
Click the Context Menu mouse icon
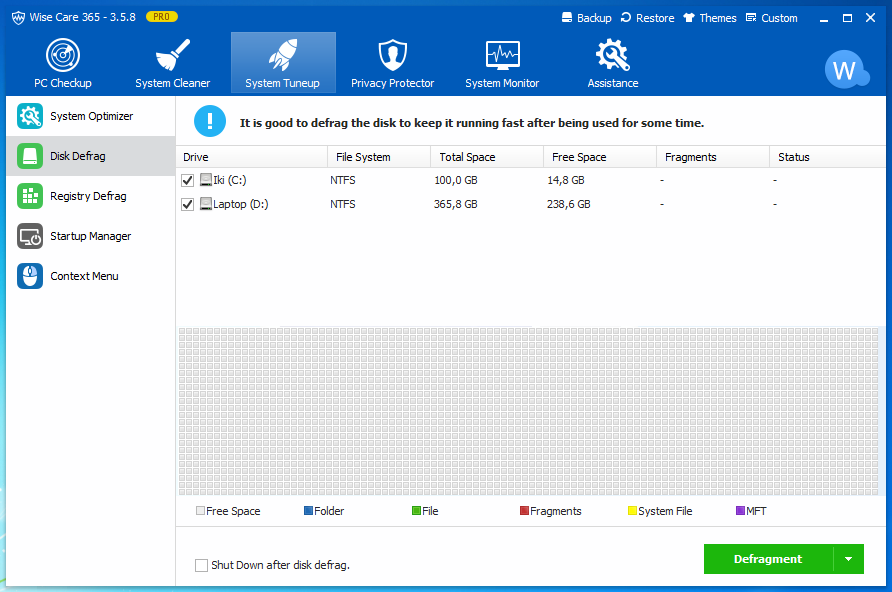coord(30,276)
